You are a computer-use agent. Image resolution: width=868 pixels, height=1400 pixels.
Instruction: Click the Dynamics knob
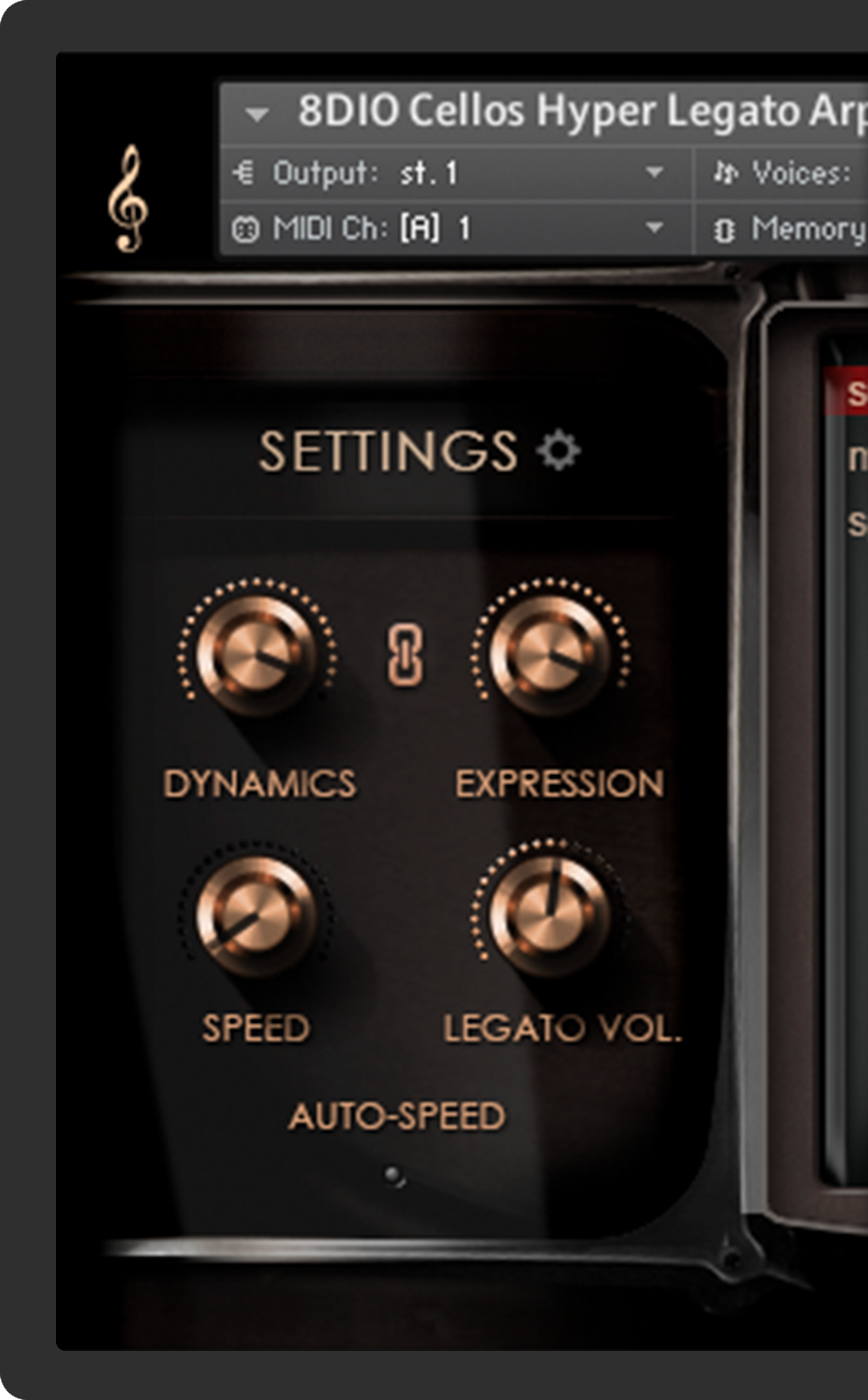coord(256,656)
